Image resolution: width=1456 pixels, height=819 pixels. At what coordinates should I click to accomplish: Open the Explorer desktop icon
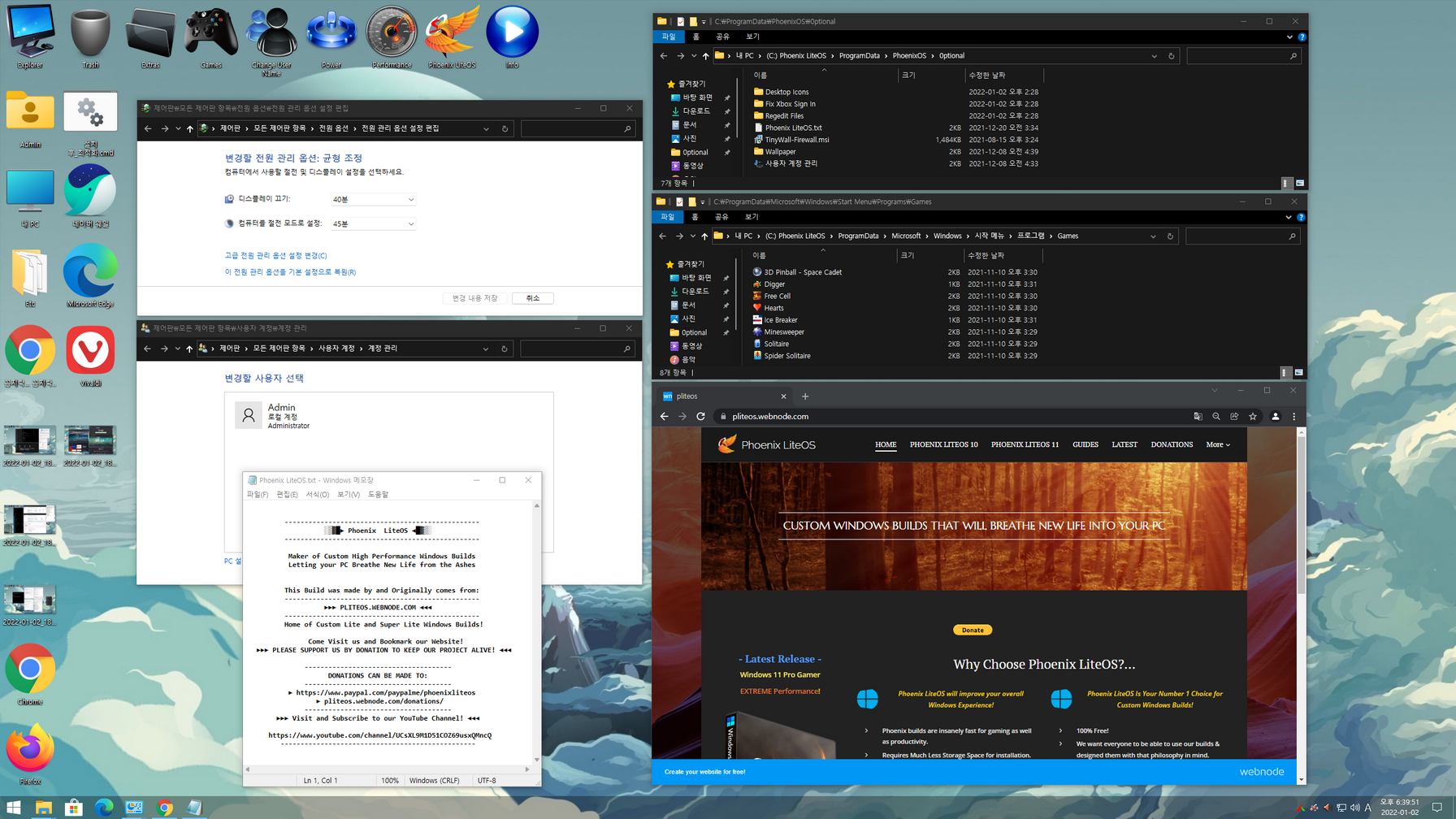point(30,37)
